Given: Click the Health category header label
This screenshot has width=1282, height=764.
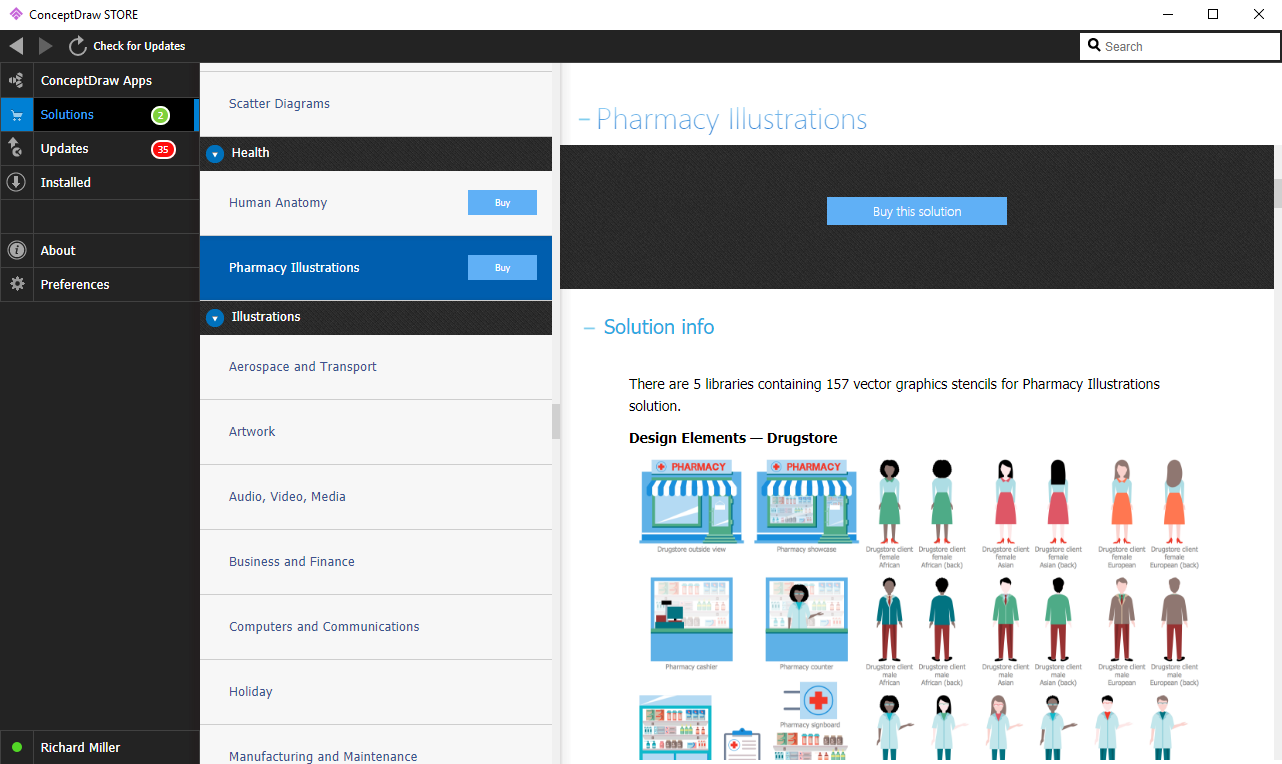Looking at the screenshot, I should [250, 153].
